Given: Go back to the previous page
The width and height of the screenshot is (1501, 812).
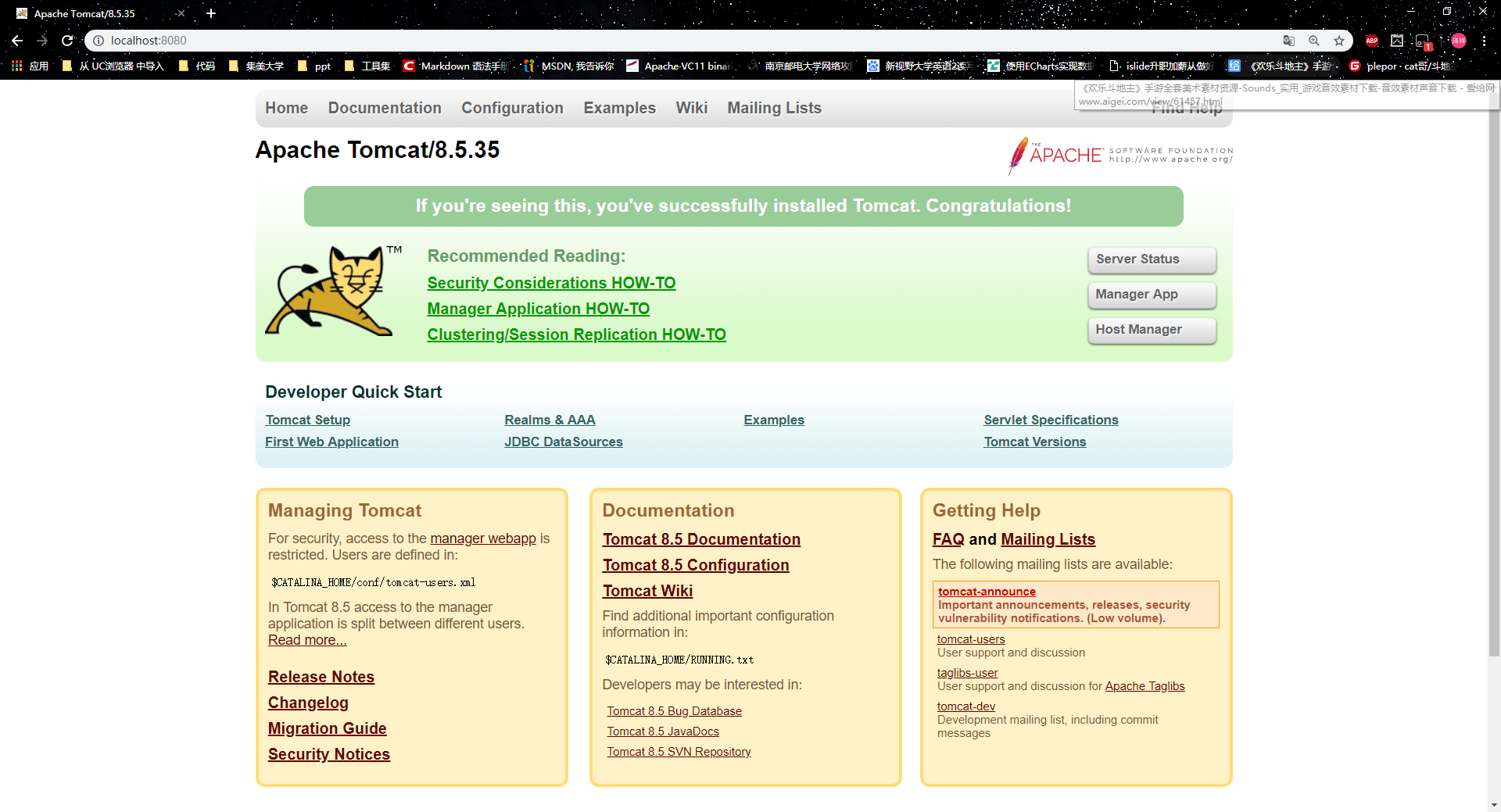Looking at the screenshot, I should [x=17, y=41].
